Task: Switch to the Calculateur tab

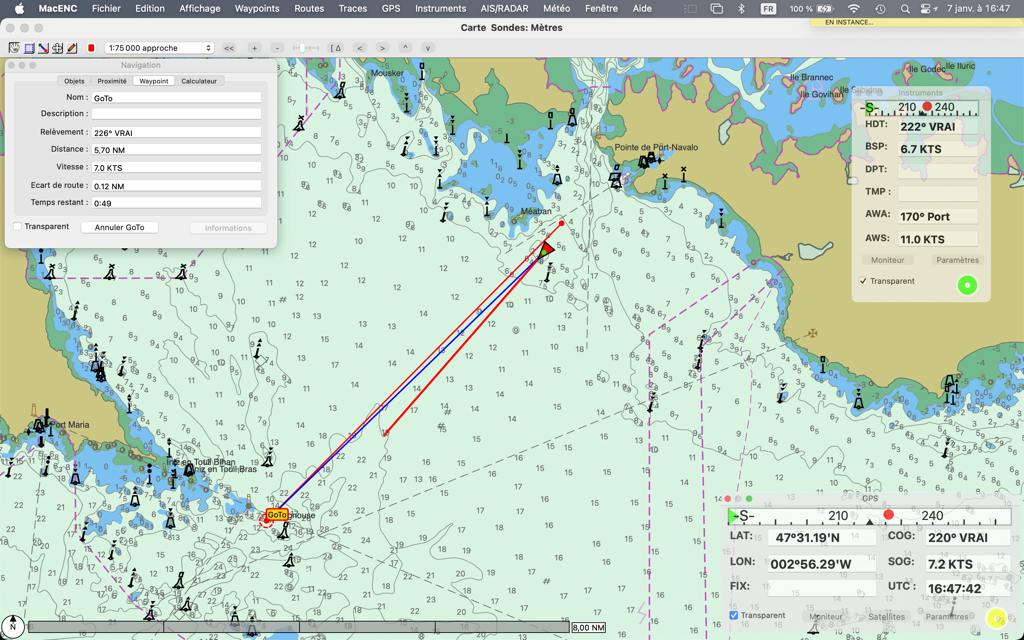Action: (x=199, y=81)
